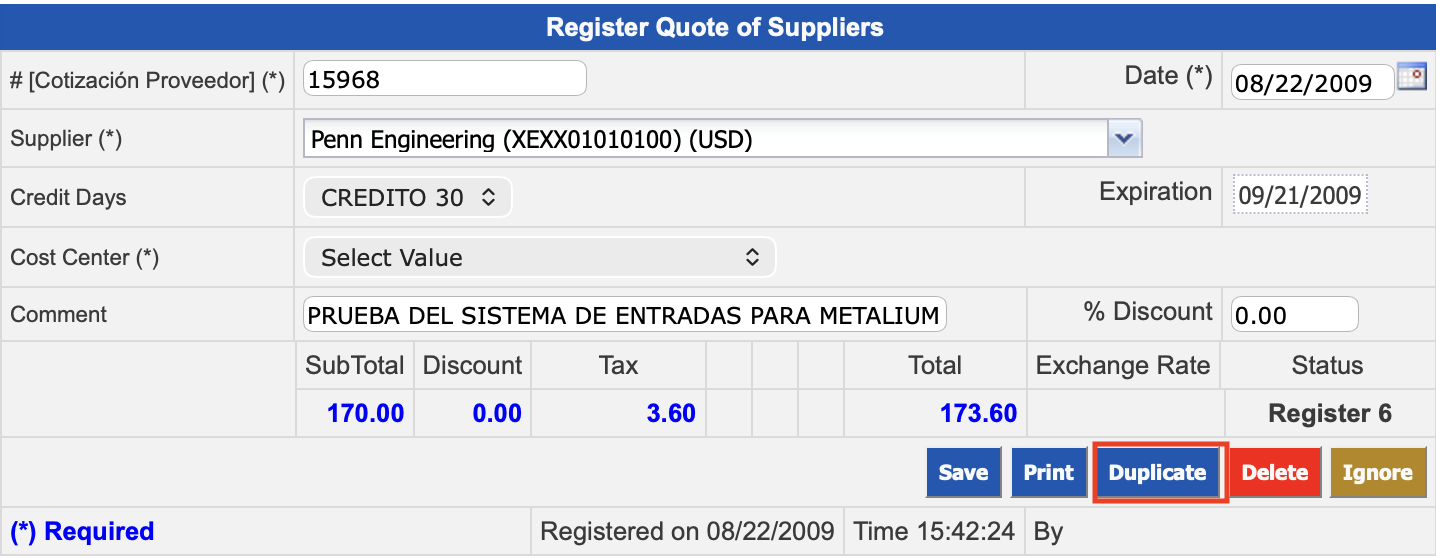Click the Penn Engineering supplier text box
Viewport: 1436px width, 558px height.
tap(705, 139)
